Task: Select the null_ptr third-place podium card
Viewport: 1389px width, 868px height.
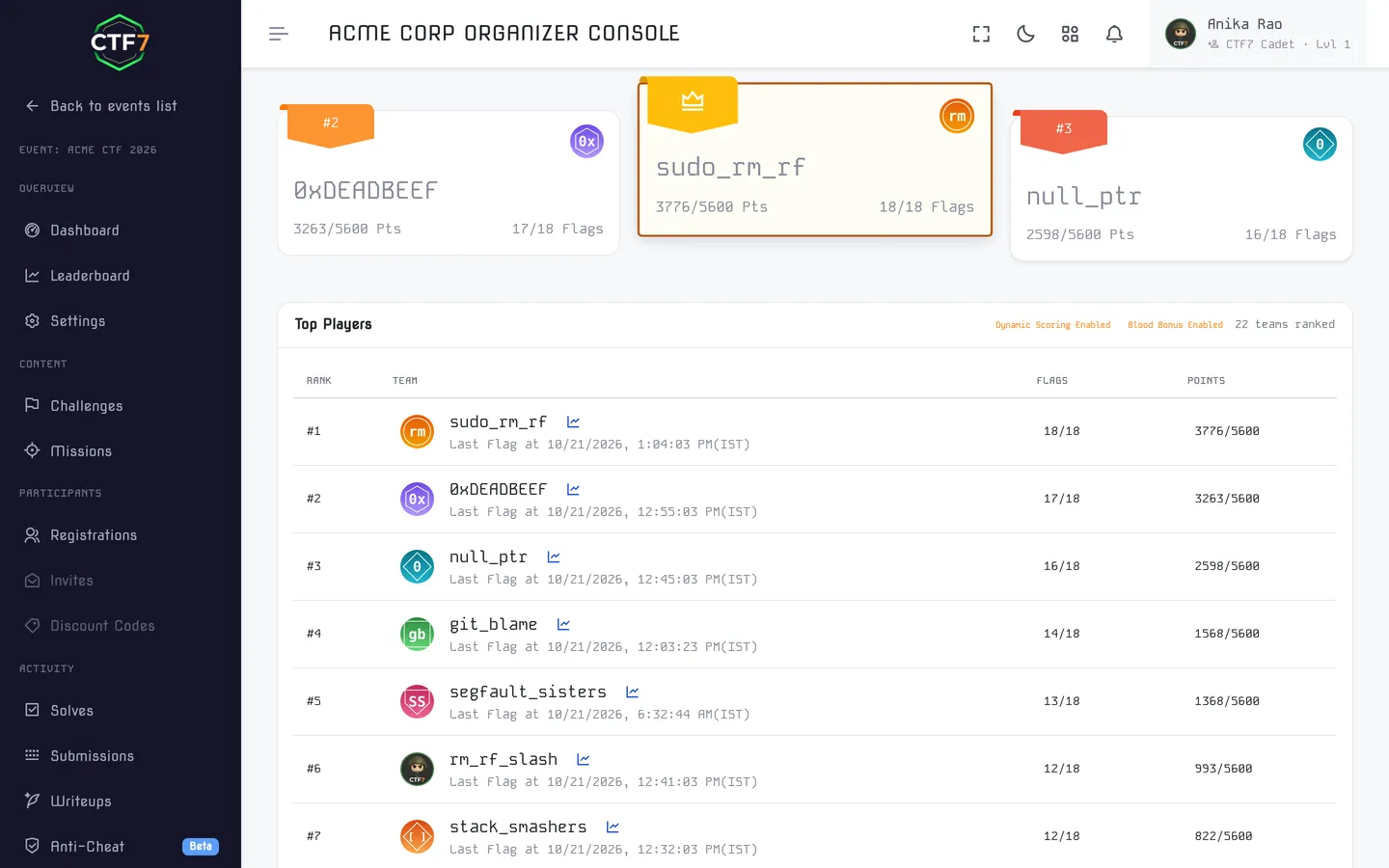Action: click(x=1182, y=188)
